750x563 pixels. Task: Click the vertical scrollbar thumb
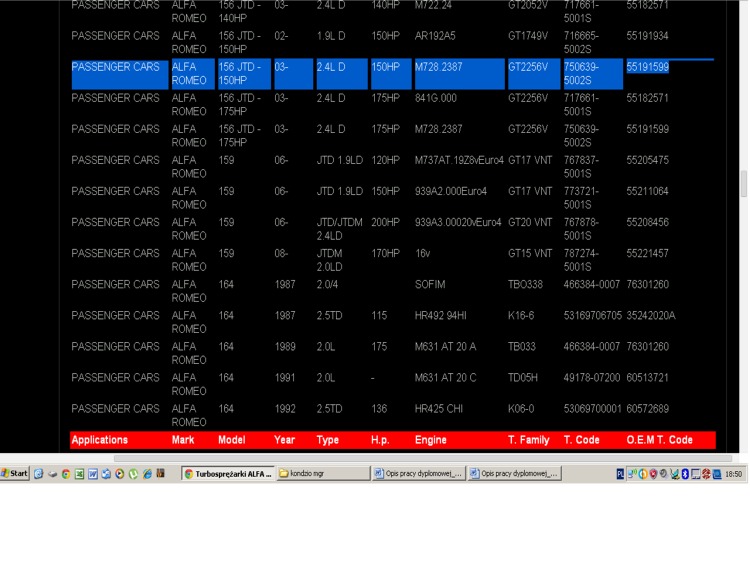point(744,184)
